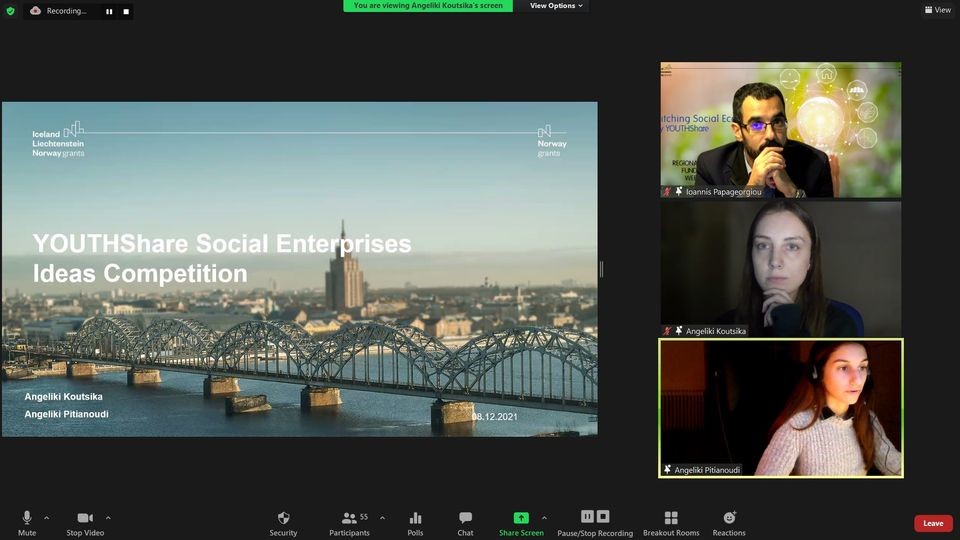Expand video settings arrow beside Stop Video

coord(108,518)
